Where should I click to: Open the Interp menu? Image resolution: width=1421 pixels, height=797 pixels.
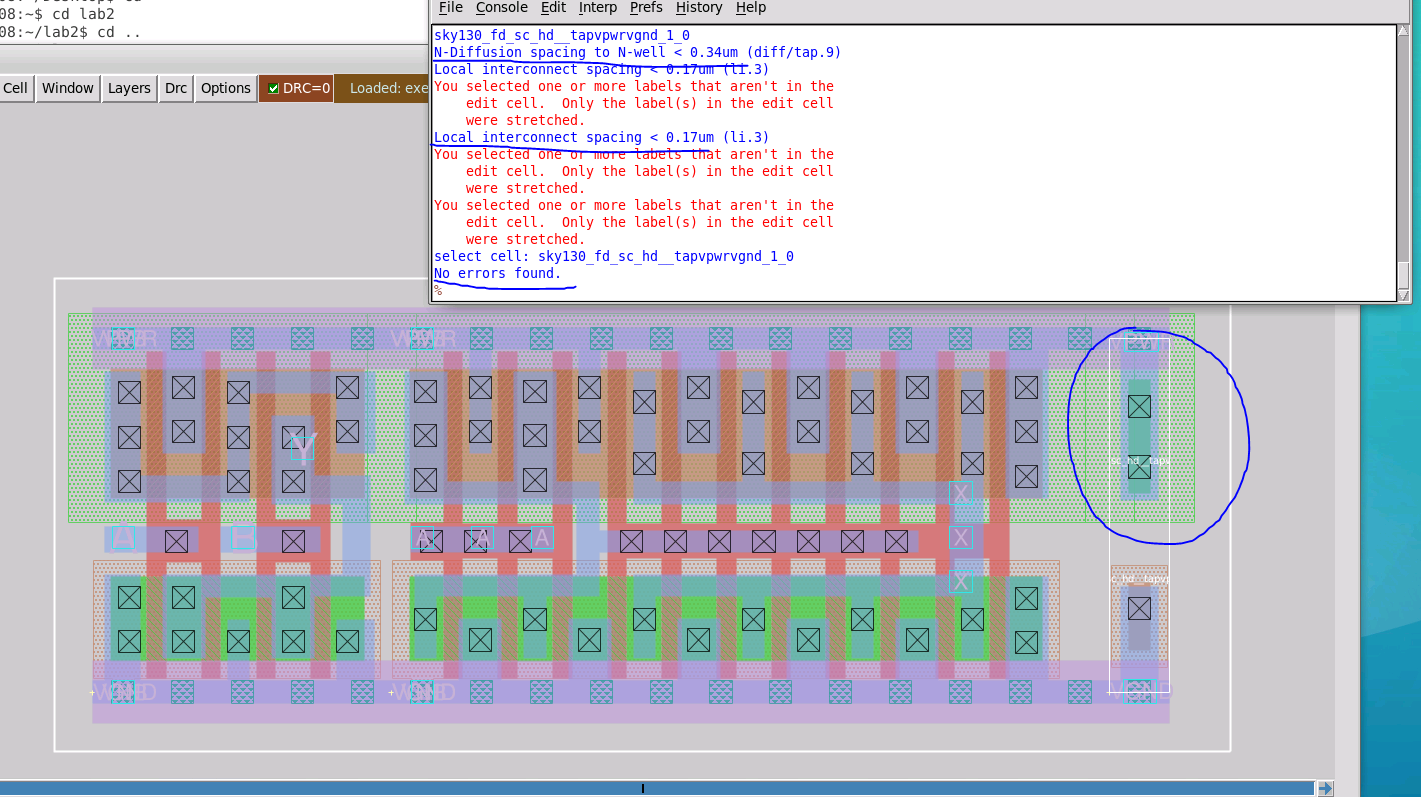click(x=598, y=7)
